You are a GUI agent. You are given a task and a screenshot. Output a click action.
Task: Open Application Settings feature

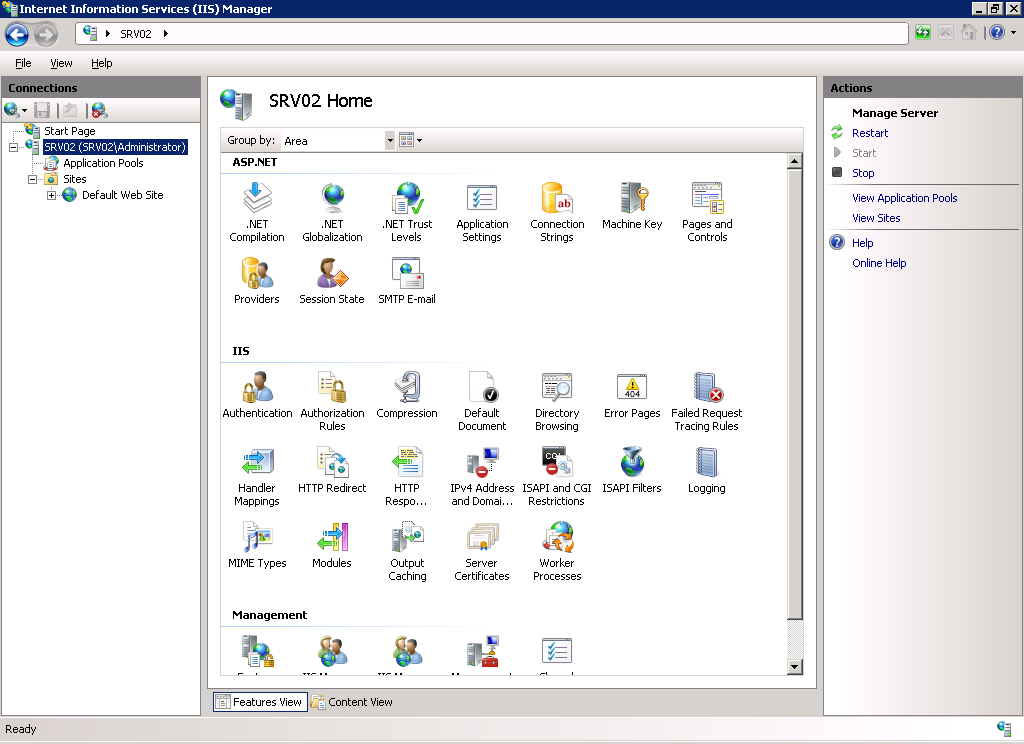pos(482,212)
